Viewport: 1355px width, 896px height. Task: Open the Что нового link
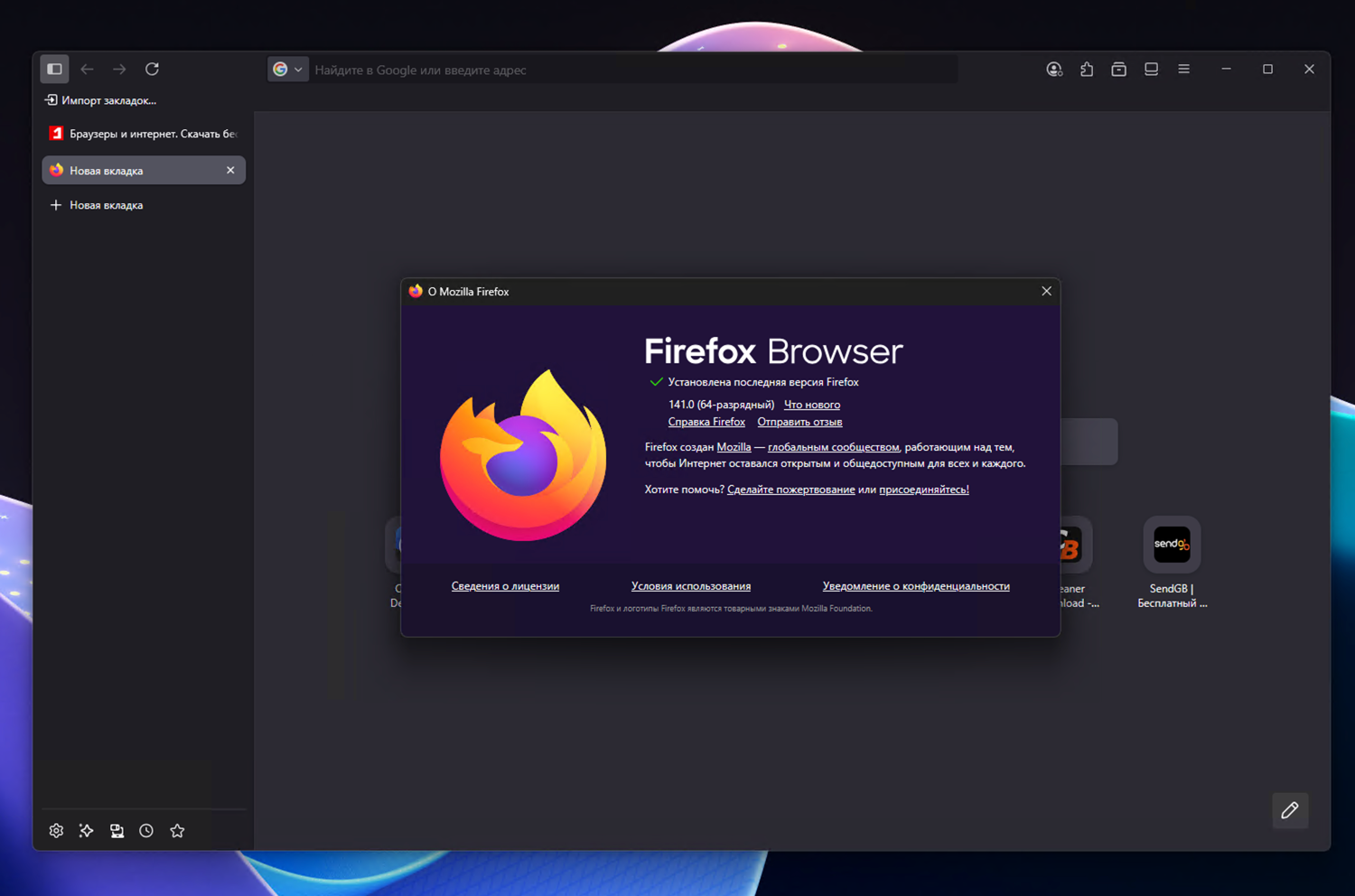(x=812, y=405)
